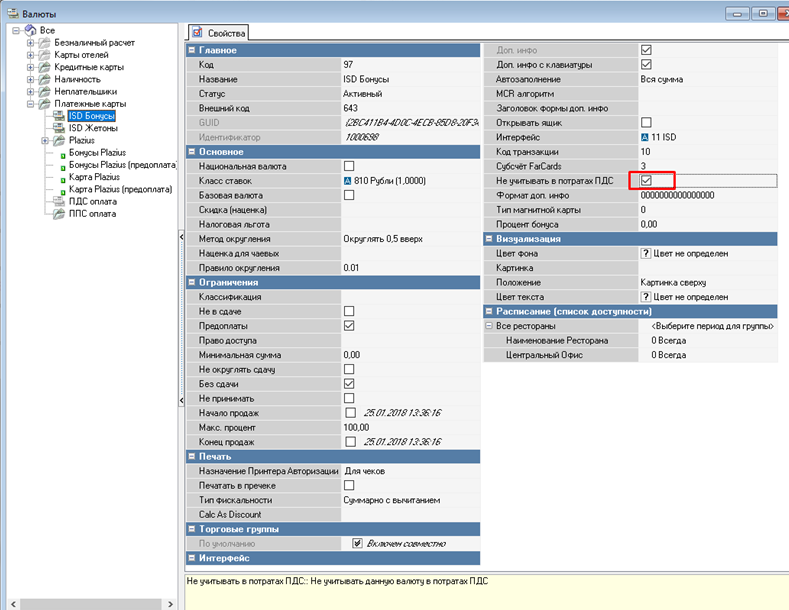Screen dimensions: 789x610
Task: Switch to the Свойства tab
Action: point(217,33)
